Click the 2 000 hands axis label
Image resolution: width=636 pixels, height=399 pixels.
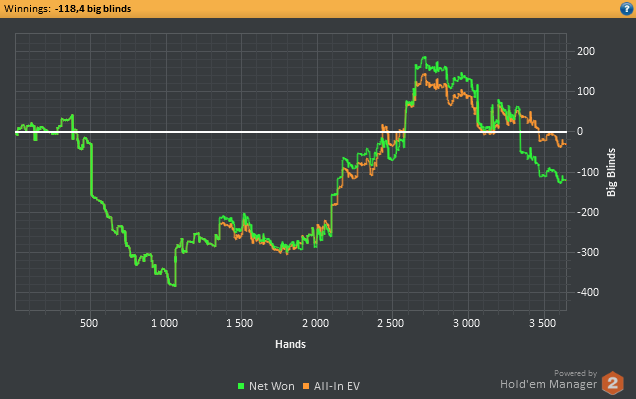click(315, 323)
